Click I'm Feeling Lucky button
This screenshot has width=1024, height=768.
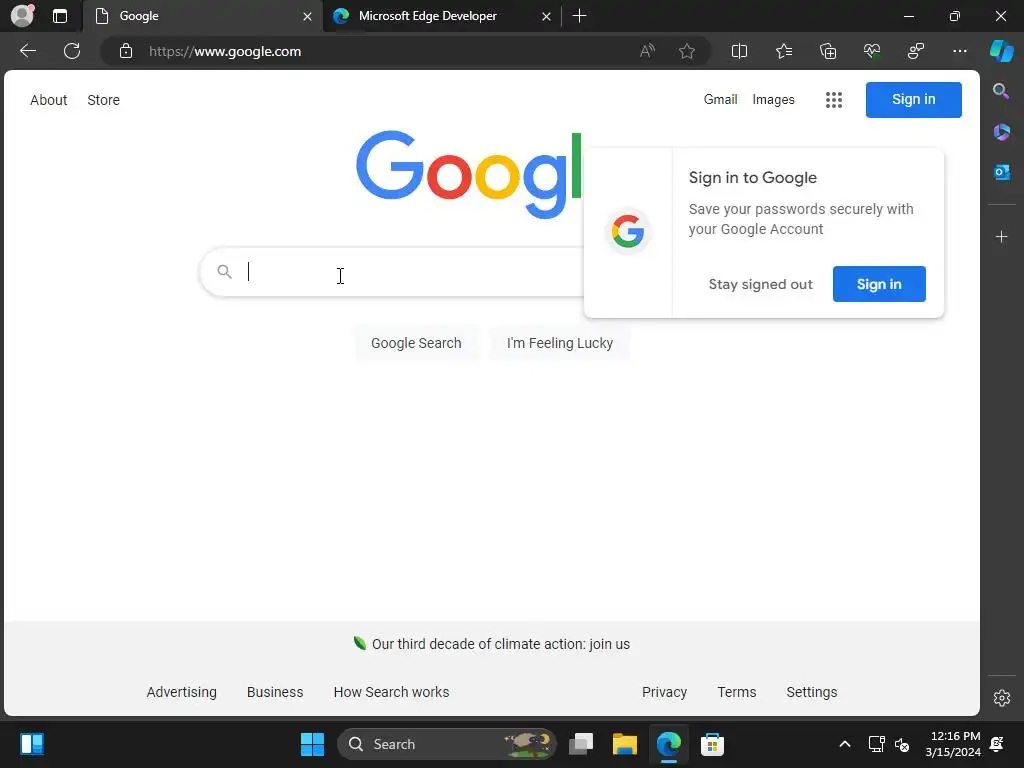pos(560,343)
